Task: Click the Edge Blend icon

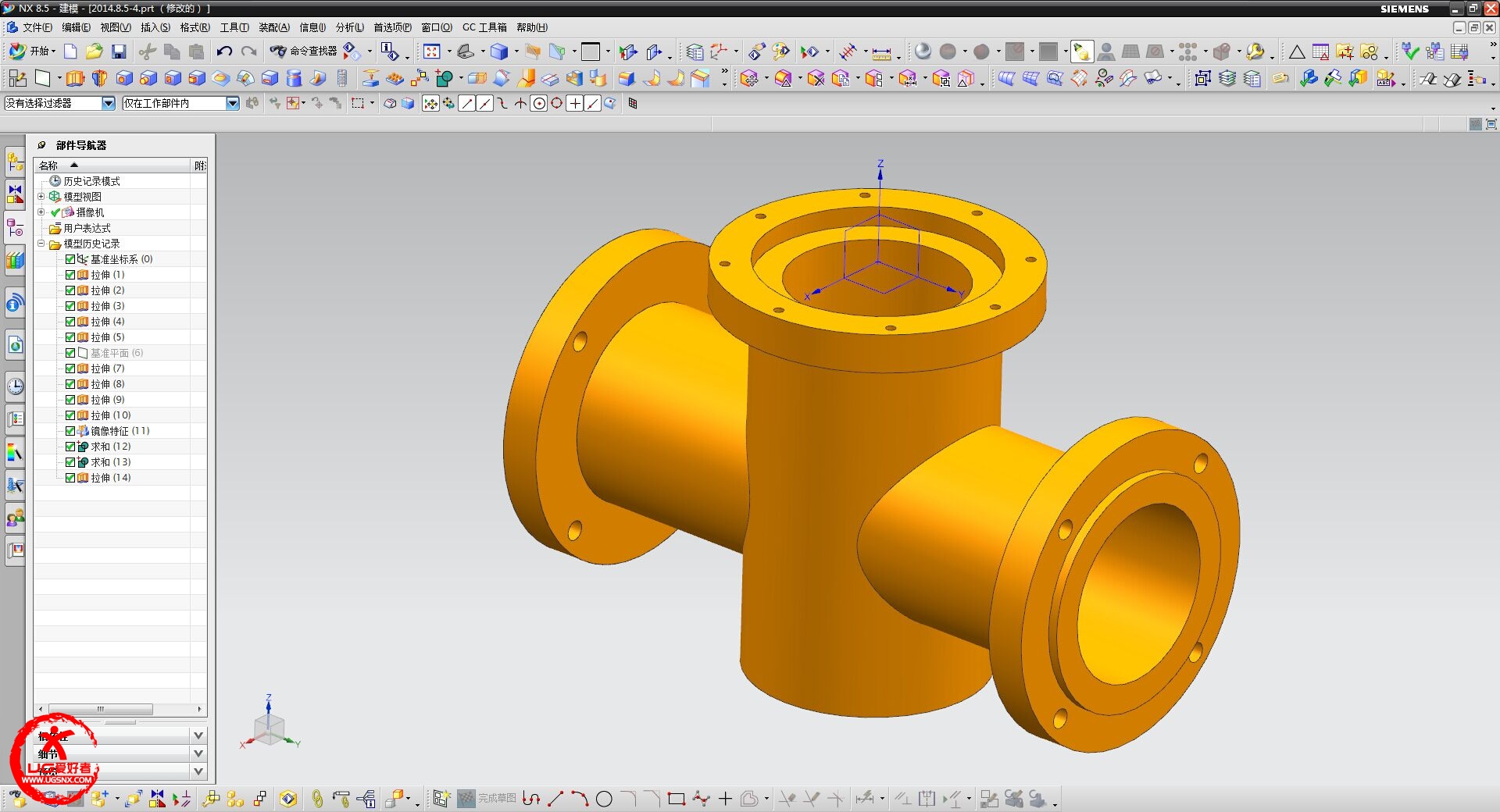Action: pyautogui.click(x=627, y=78)
